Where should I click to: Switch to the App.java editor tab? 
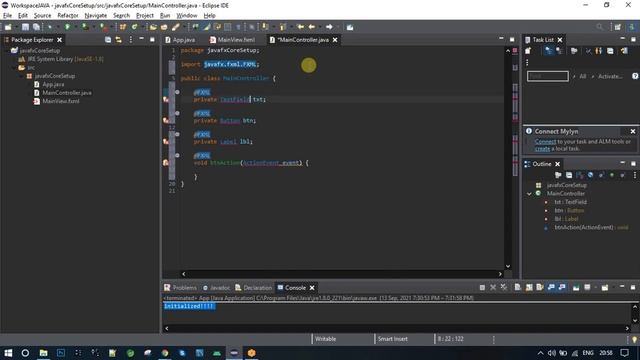pyautogui.click(x=180, y=40)
